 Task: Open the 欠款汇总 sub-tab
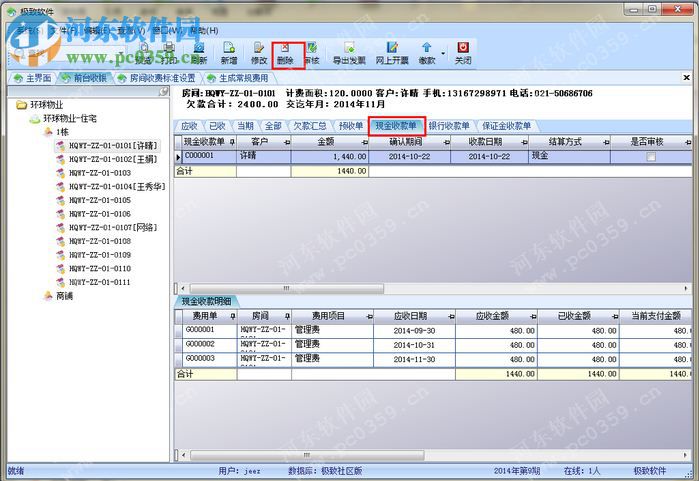[309, 126]
